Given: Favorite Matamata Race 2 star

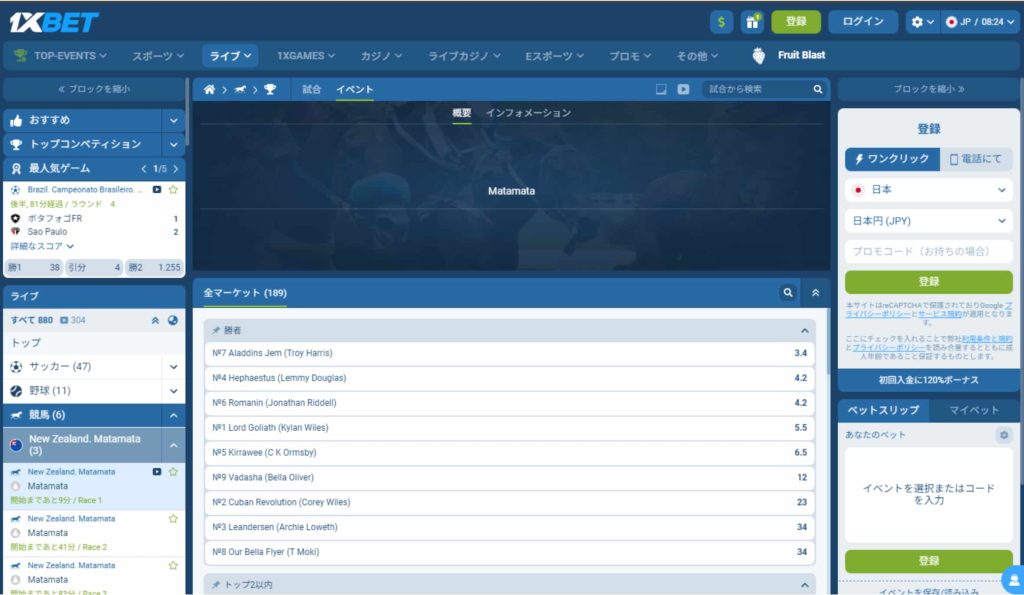Looking at the screenshot, I should click(173, 519).
